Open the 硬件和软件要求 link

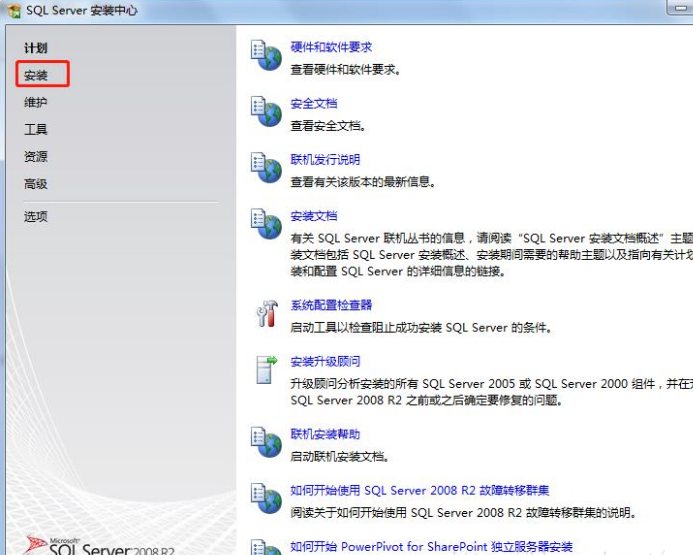[x=331, y=47]
